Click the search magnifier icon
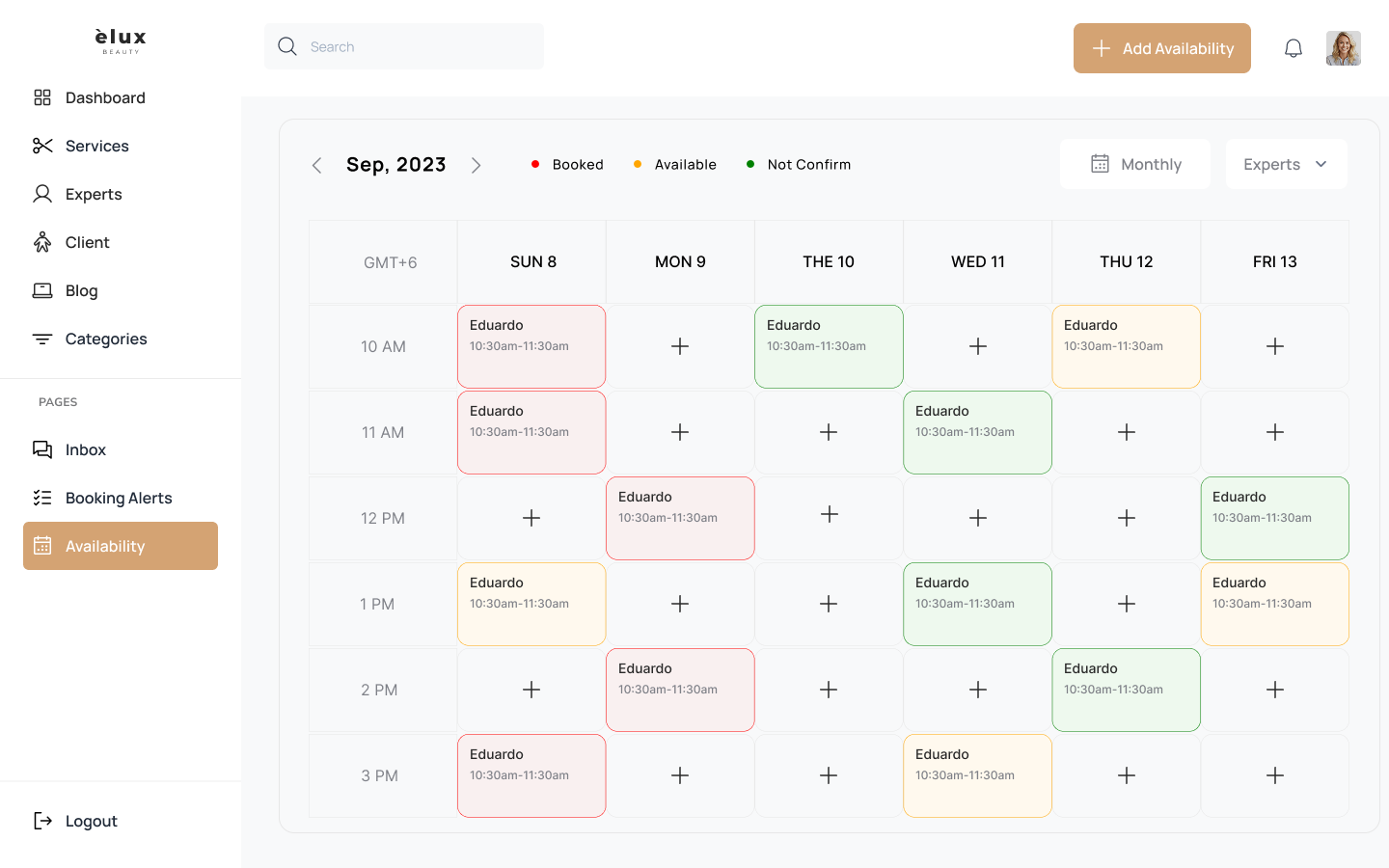This screenshot has height=868, width=1389. click(287, 46)
